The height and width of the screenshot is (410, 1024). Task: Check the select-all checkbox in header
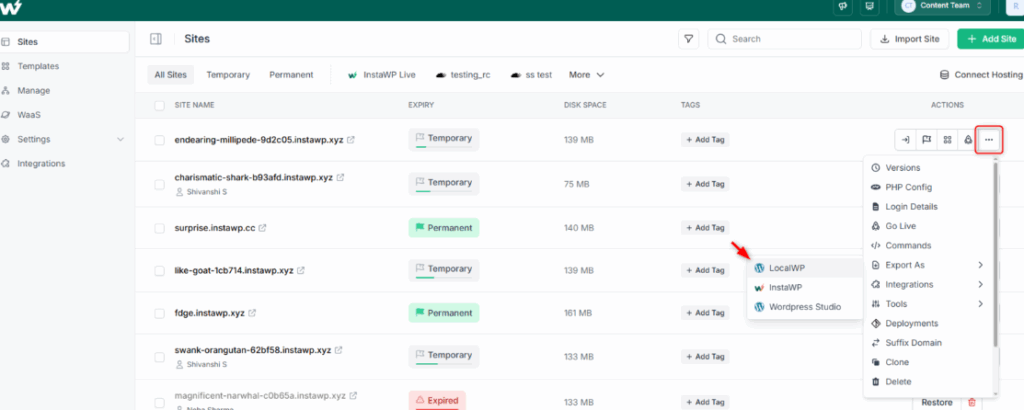(x=159, y=105)
